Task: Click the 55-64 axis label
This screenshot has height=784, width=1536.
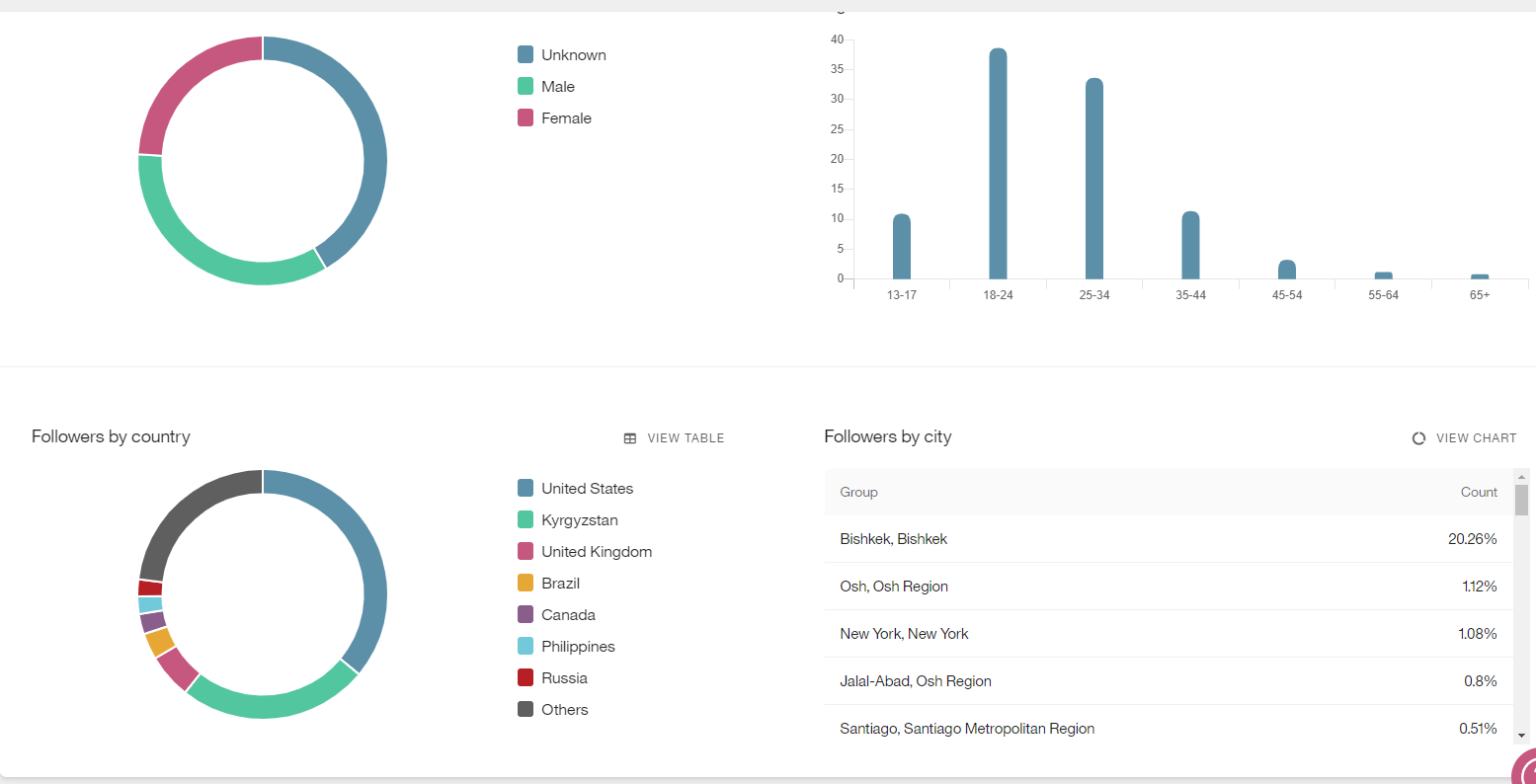Action: pyautogui.click(x=1383, y=295)
